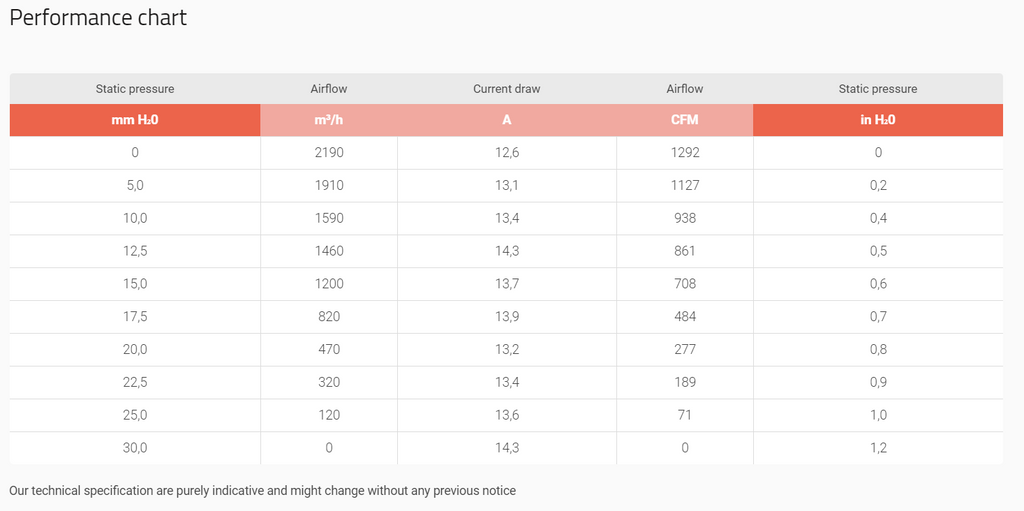This screenshot has width=1024, height=511.
Task: Click the 13,9 current draw cell
Action: pos(506,317)
